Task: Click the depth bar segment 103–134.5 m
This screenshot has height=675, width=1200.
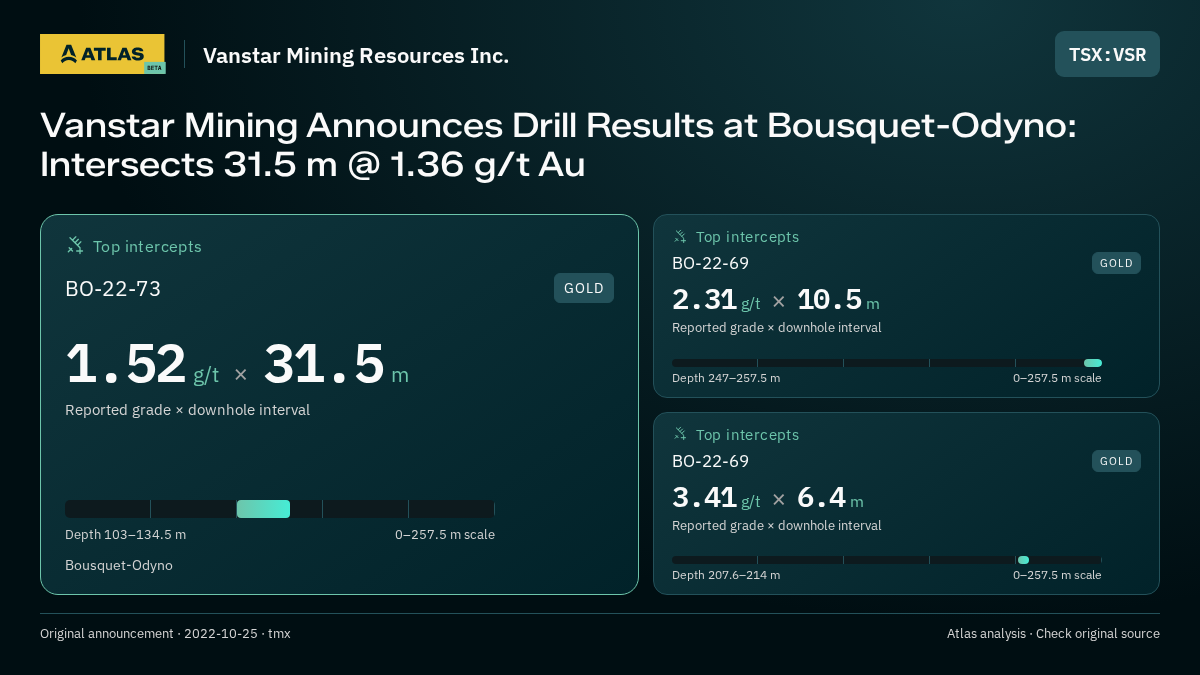Action: 263,509
